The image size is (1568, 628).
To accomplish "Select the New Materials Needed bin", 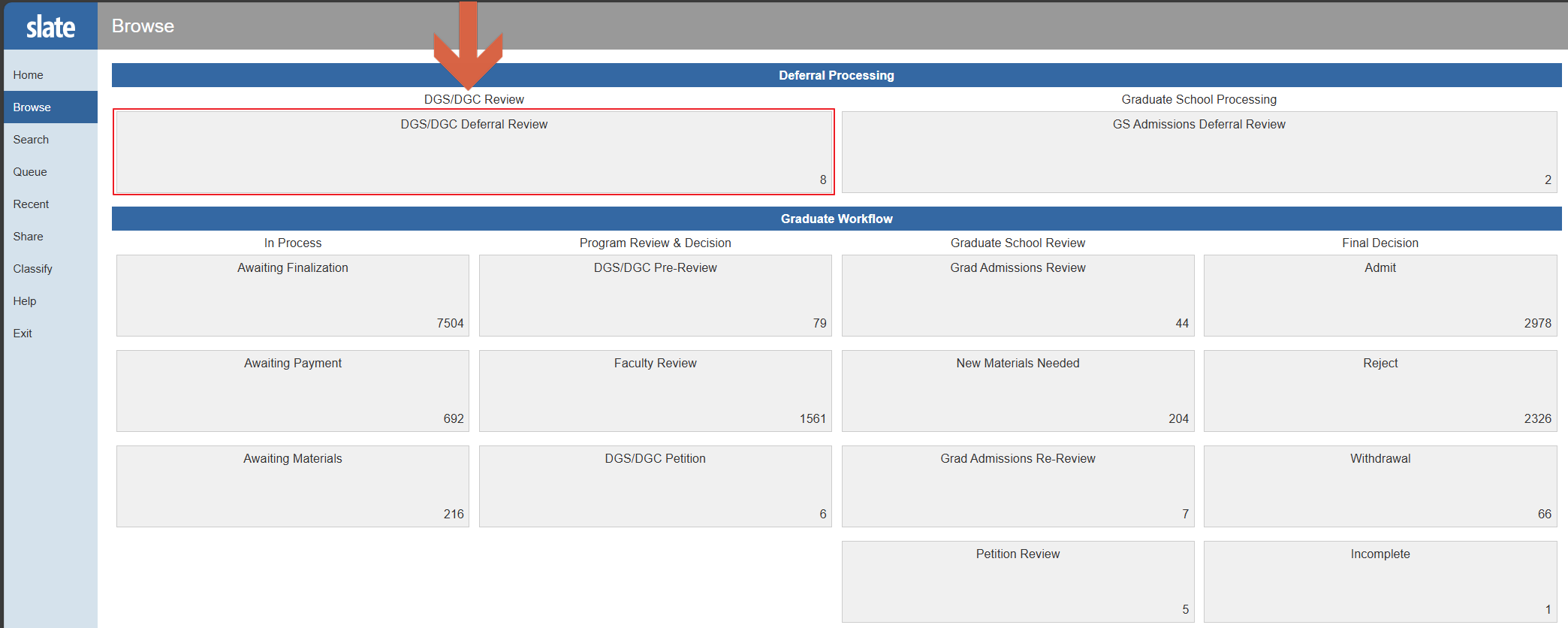I will pos(1018,391).
